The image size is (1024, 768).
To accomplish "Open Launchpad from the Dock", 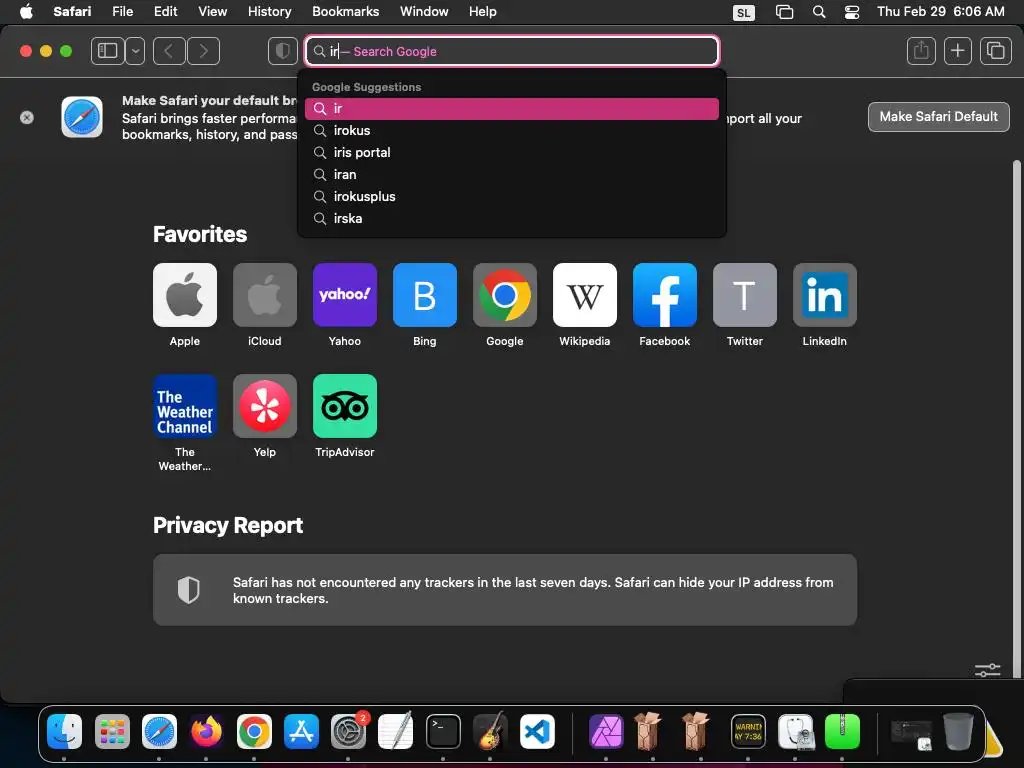I will click(x=112, y=731).
